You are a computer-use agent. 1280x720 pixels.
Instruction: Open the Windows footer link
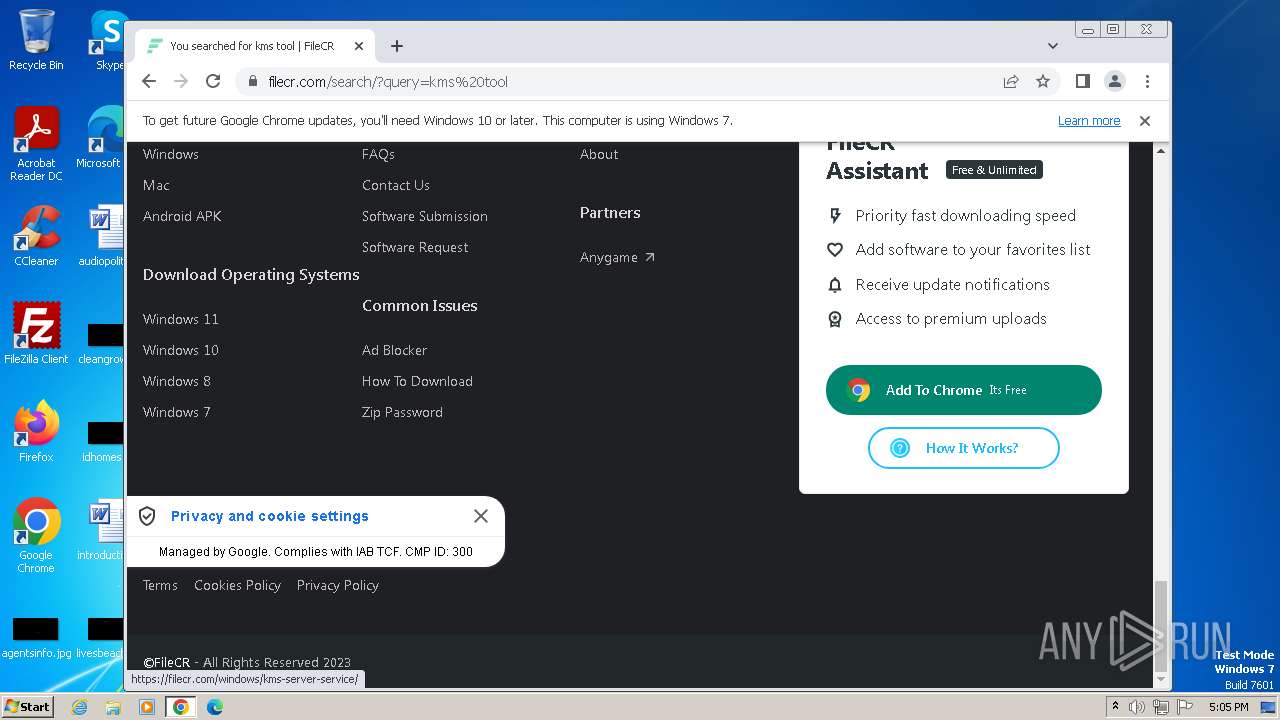171,154
